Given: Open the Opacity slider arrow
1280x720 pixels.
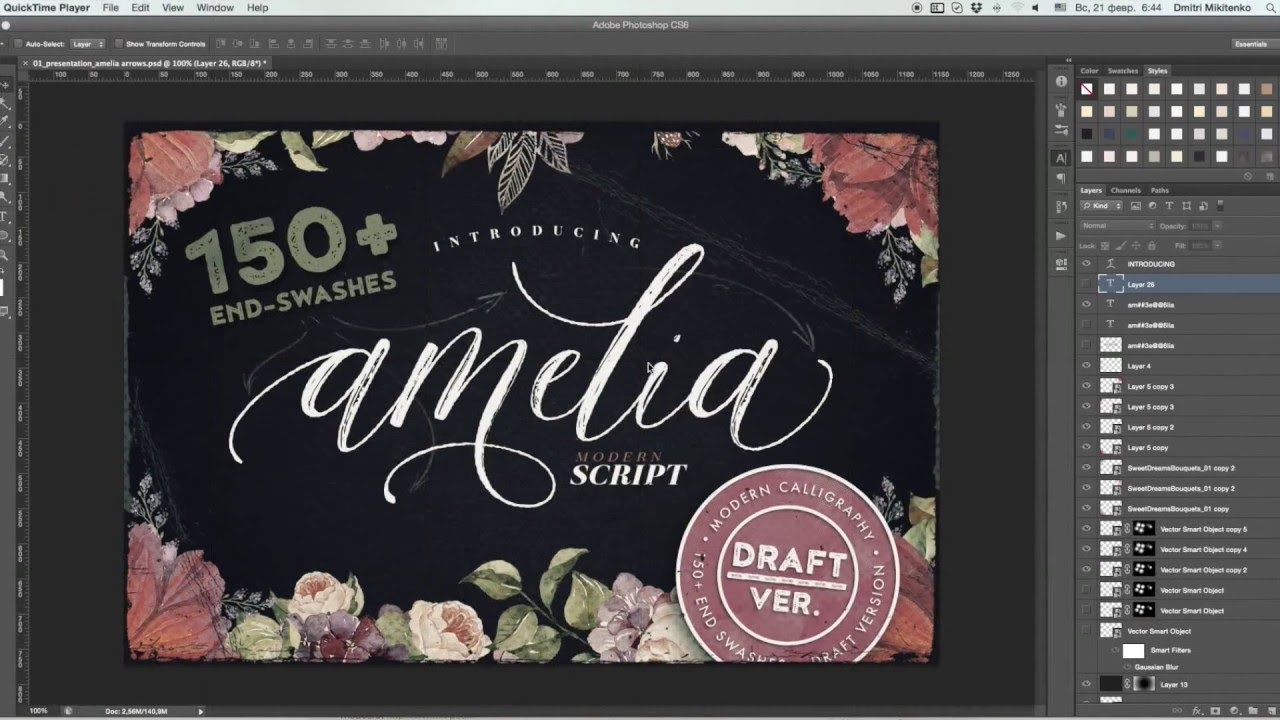Looking at the screenshot, I should [x=1217, y=226].
